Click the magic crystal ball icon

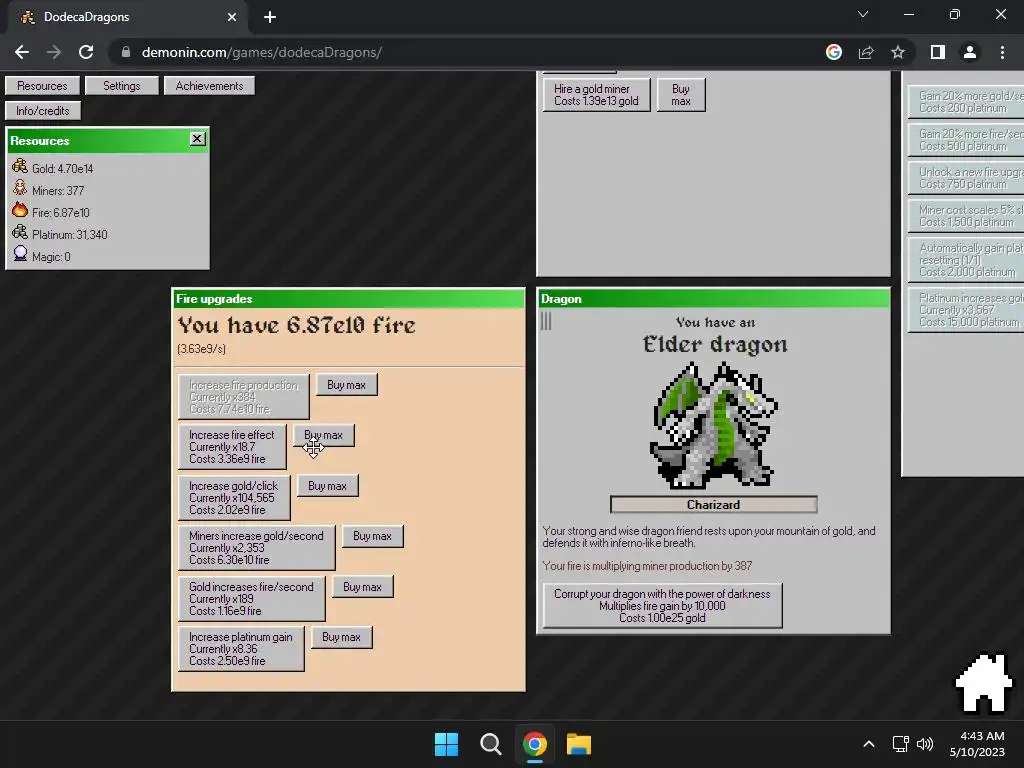[x=20, y=255]
